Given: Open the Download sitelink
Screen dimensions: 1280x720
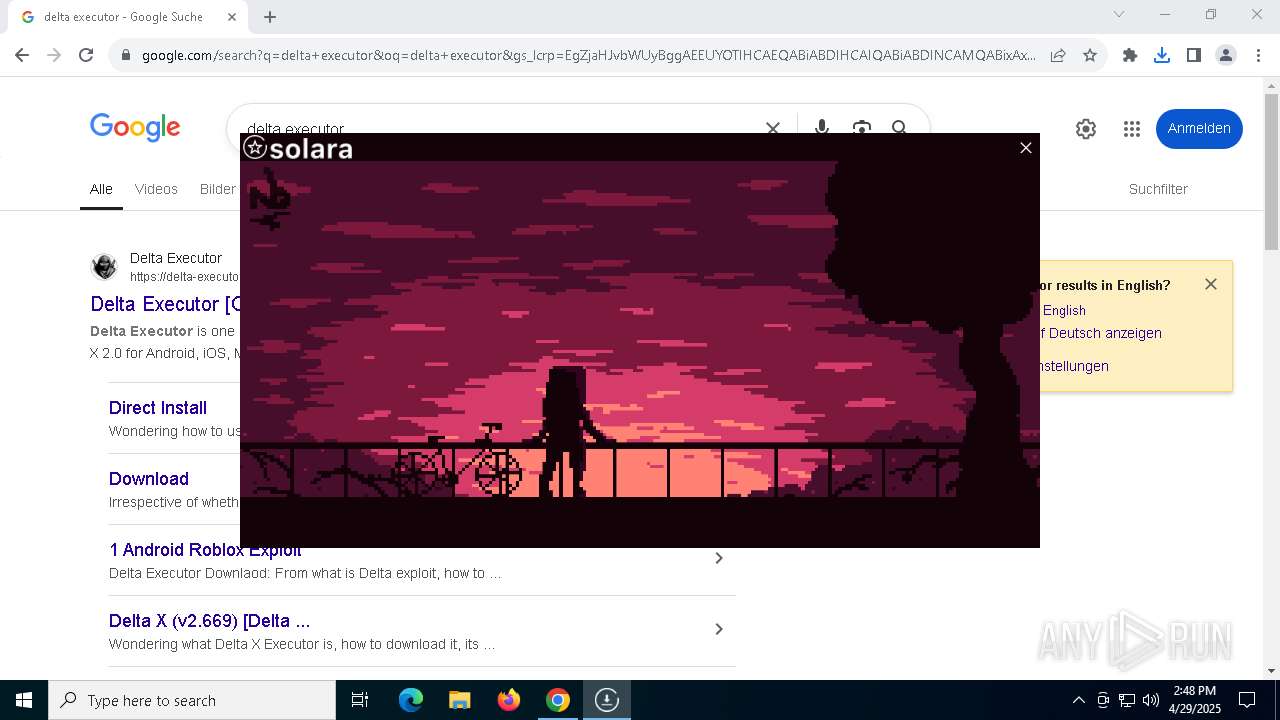Looking at the screenshot, I should (x=149, y=479).
